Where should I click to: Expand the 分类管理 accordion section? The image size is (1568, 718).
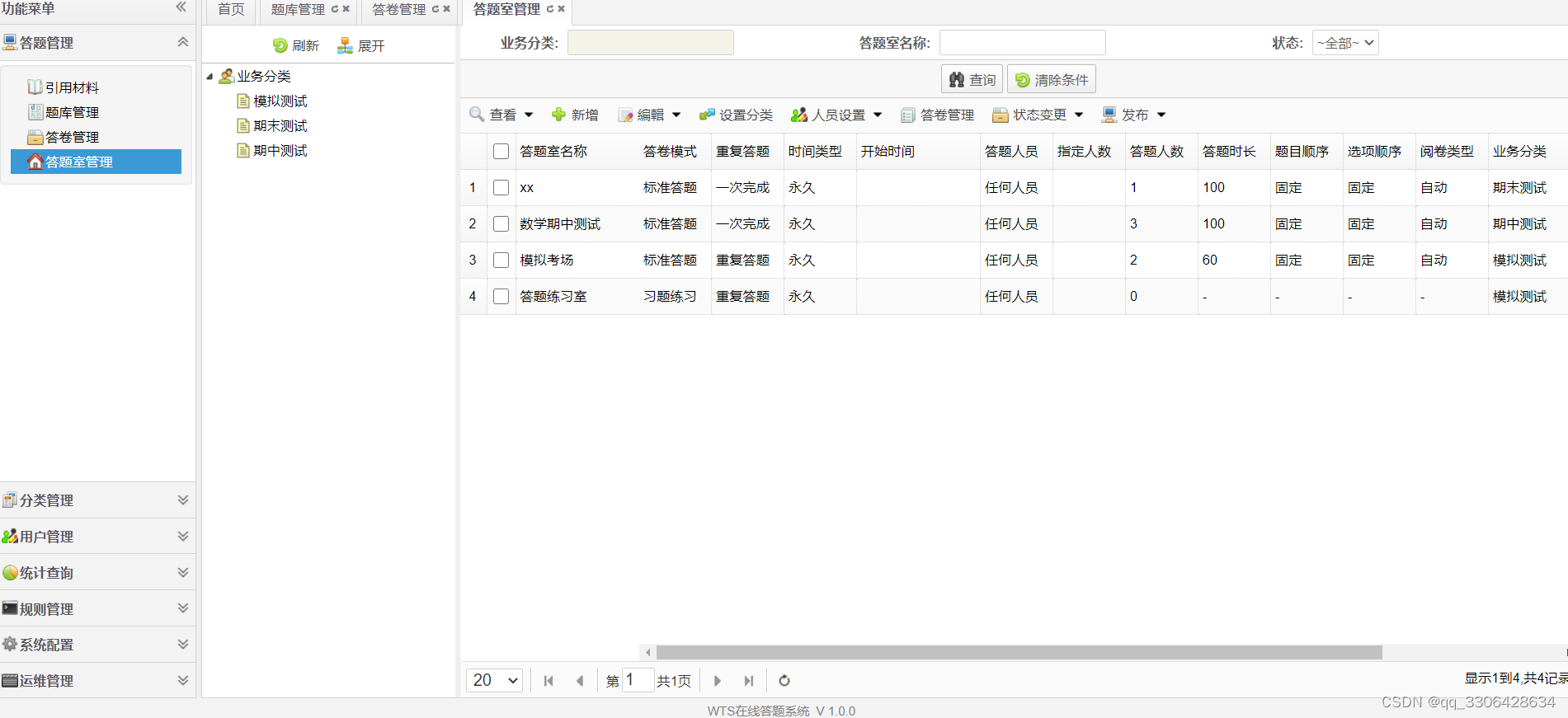[x=183, y=500]
